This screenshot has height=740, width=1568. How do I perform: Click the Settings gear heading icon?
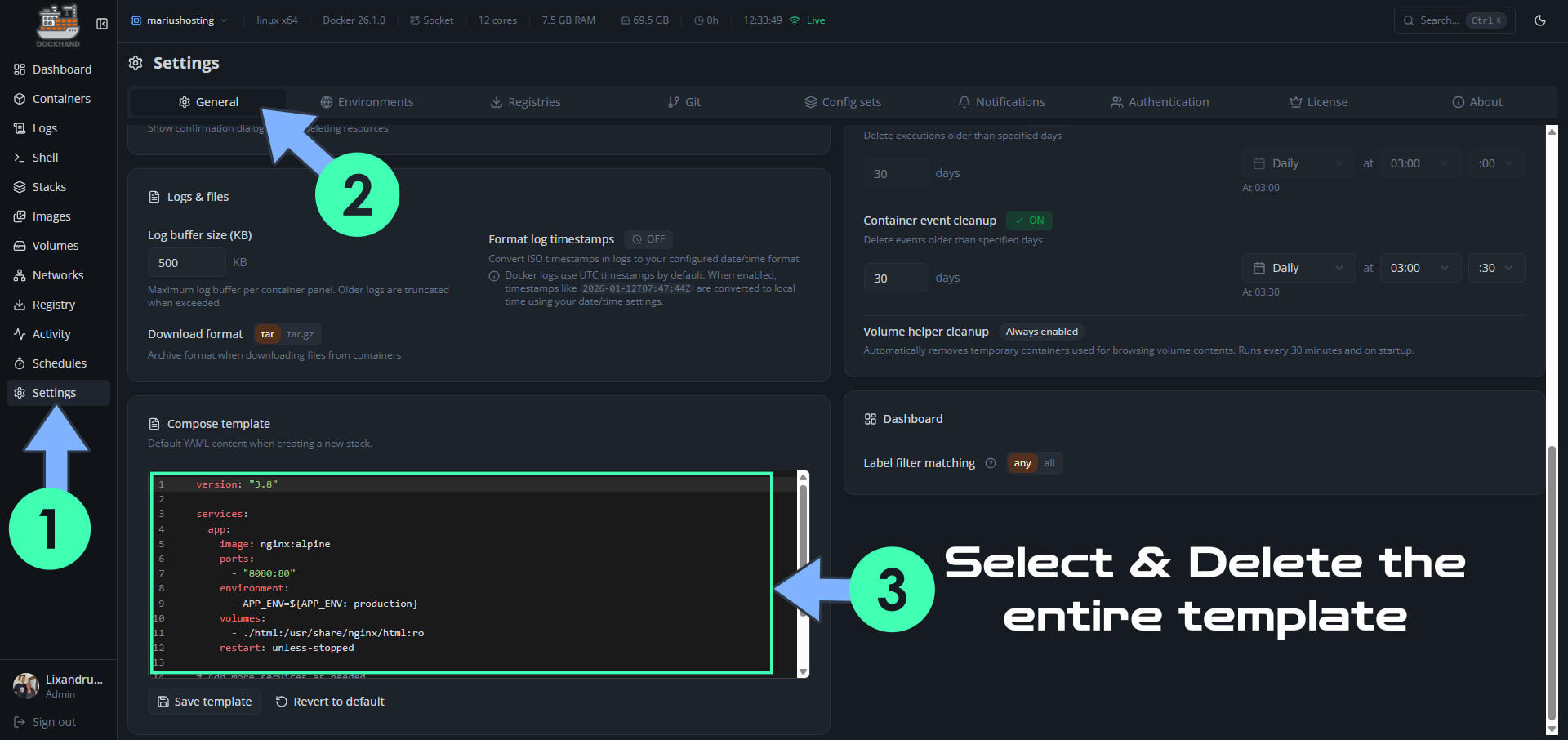pos(136,63)
